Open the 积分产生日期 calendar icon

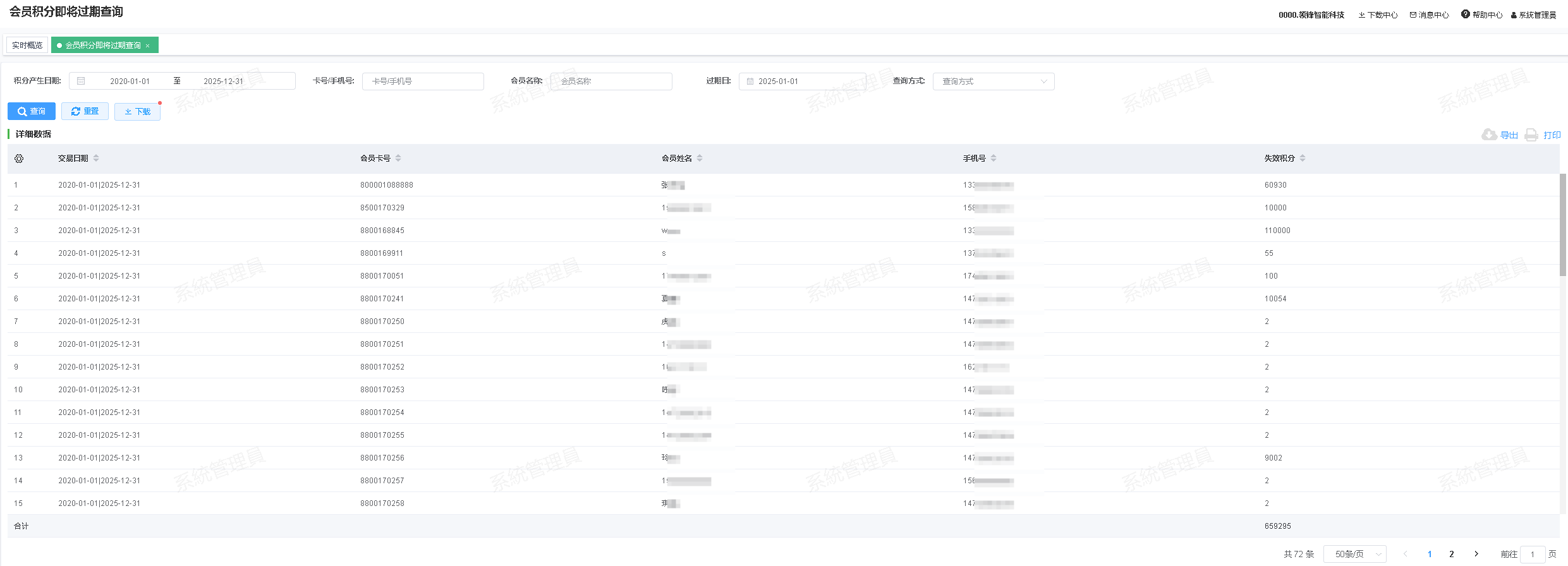(x=81, y=81)
